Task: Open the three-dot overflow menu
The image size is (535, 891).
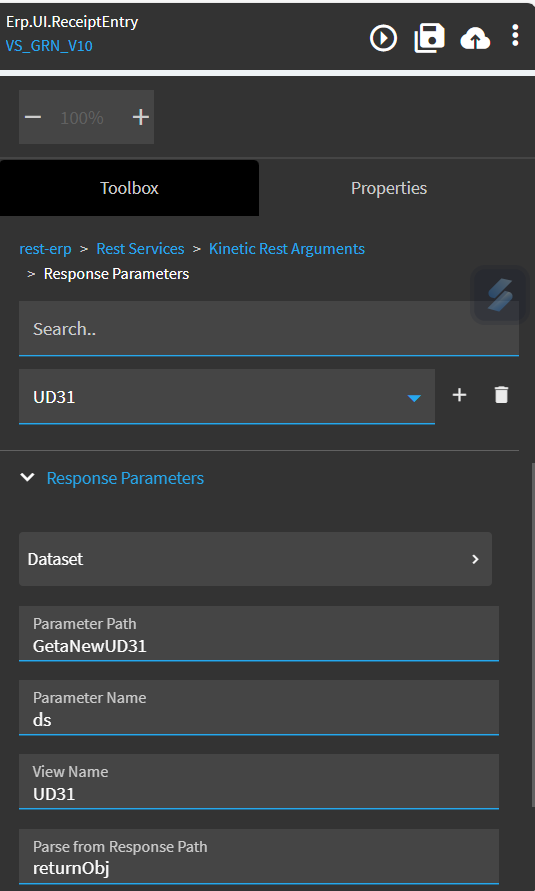Action: (x=515, y=35)
